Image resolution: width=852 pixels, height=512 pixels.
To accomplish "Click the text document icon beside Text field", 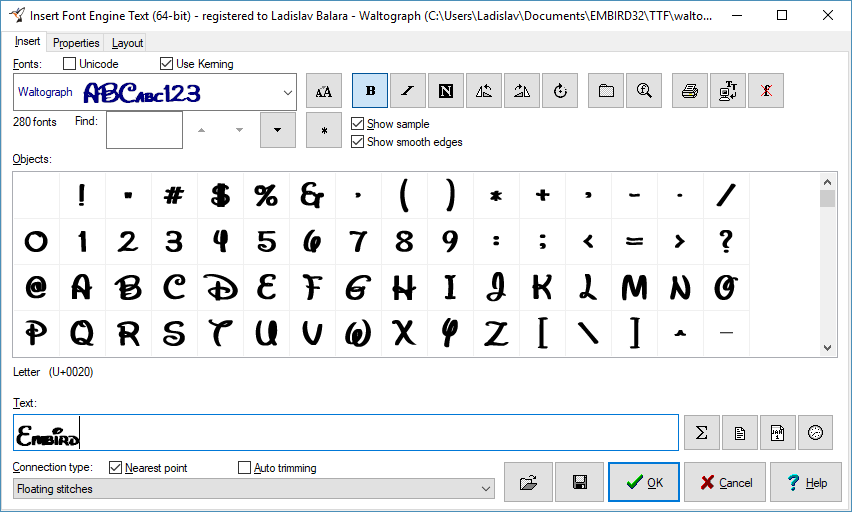I will [740, 433].
